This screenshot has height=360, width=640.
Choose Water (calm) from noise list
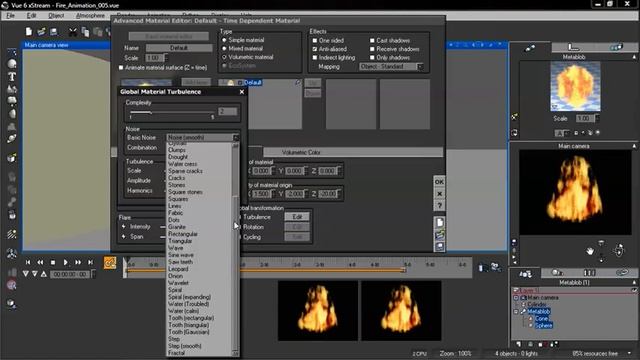click(x=183, y=311)
